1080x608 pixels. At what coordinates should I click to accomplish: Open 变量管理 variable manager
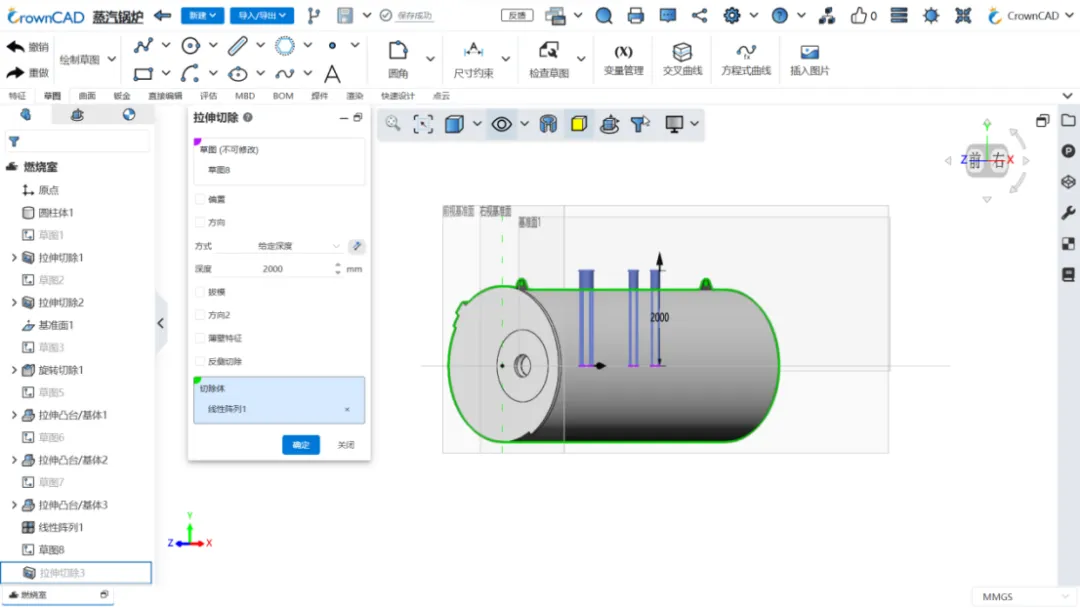pos(623,59)
